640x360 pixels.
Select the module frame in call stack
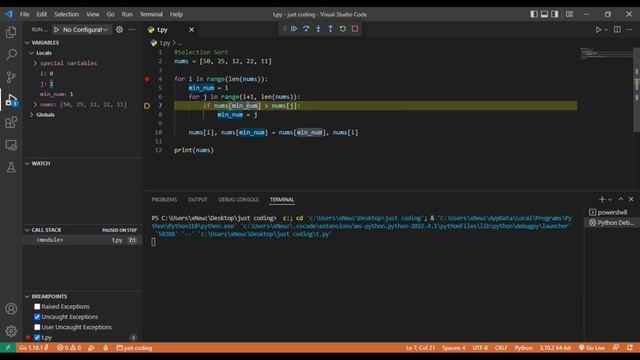[x=83, y=240]
